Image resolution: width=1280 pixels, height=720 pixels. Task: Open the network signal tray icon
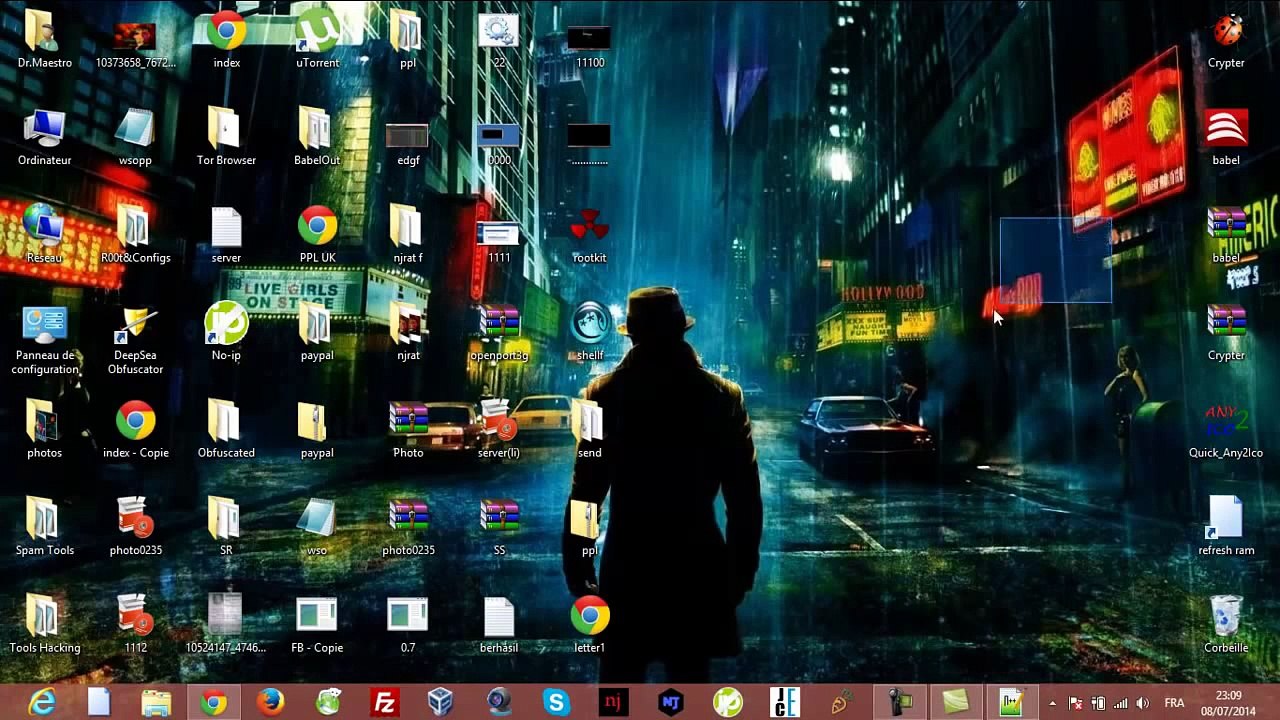click(x=1120, y=703)
